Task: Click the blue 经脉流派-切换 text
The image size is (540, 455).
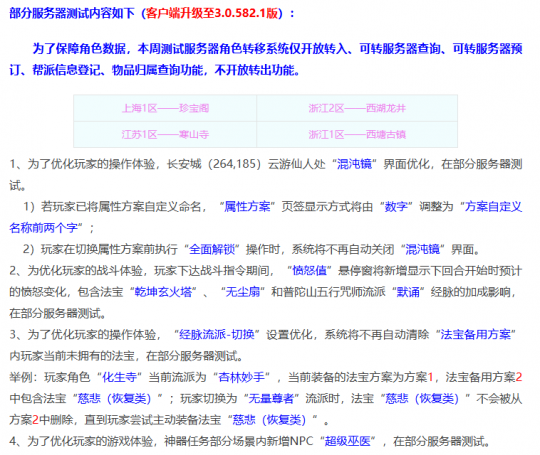Action: click(x=217, y=334)
